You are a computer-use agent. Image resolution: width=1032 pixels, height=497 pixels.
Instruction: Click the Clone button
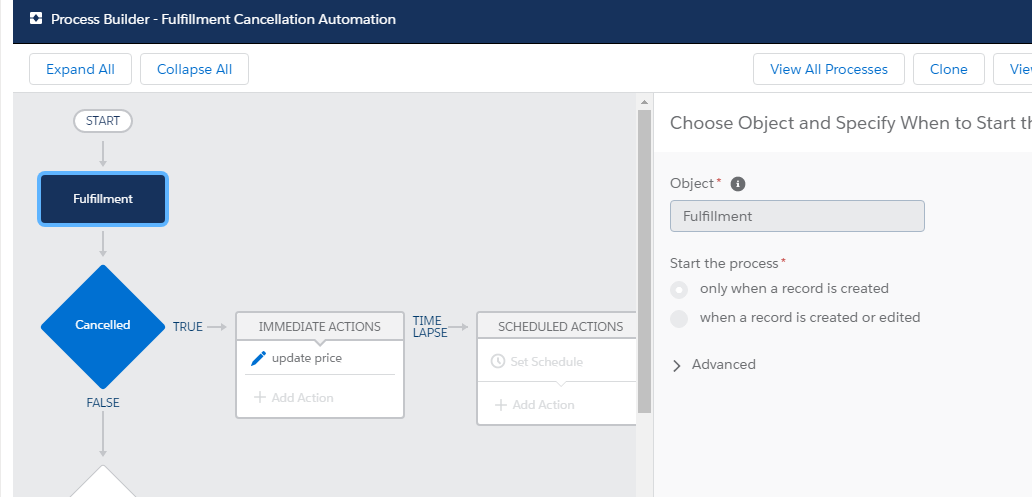pos(948,69)
